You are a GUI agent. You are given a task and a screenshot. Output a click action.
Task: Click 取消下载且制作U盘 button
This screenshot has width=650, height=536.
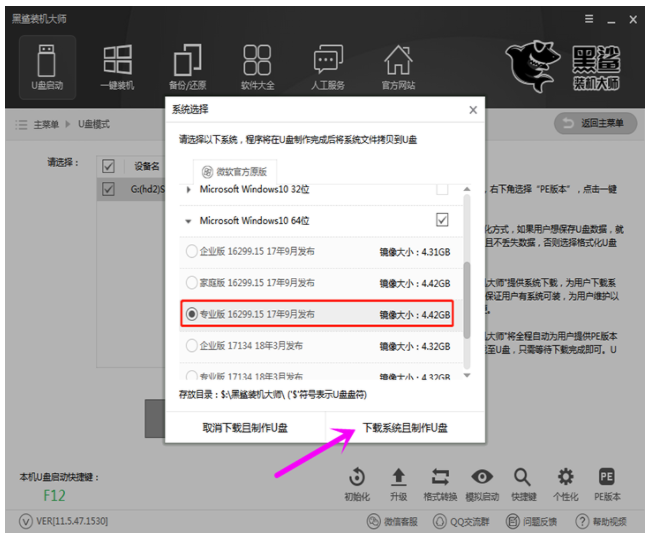click(x=245, y=427)
